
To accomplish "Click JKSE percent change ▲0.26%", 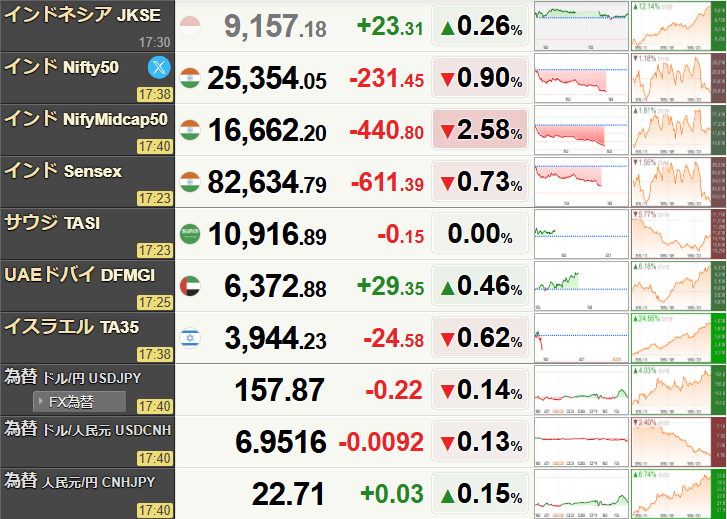I will [480, 26].
